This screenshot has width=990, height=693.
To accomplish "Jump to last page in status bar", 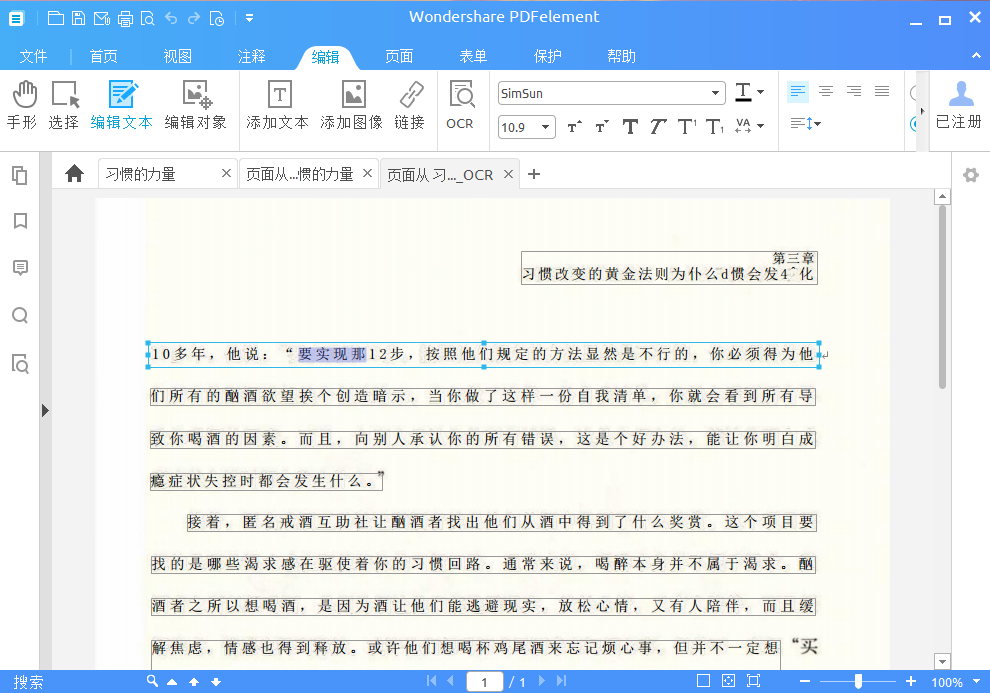I will (561, 681).
